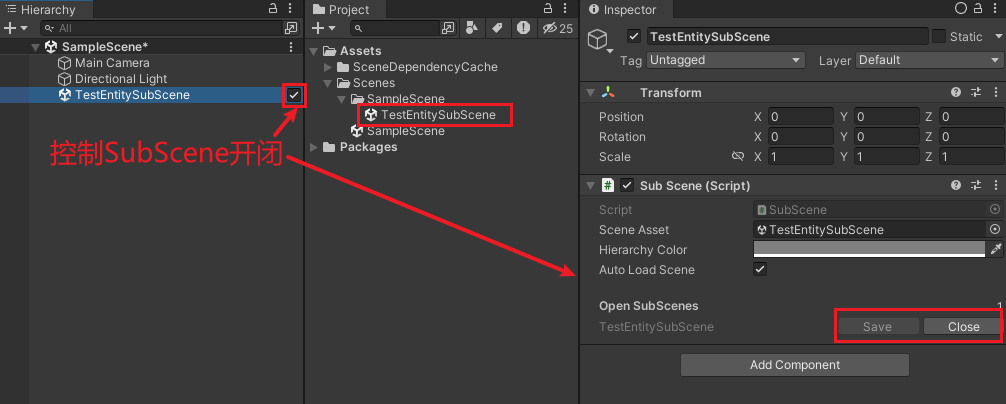This screenshot has width=1006, height=404.
Task: Click the Close subscene button
Action: 963,327
